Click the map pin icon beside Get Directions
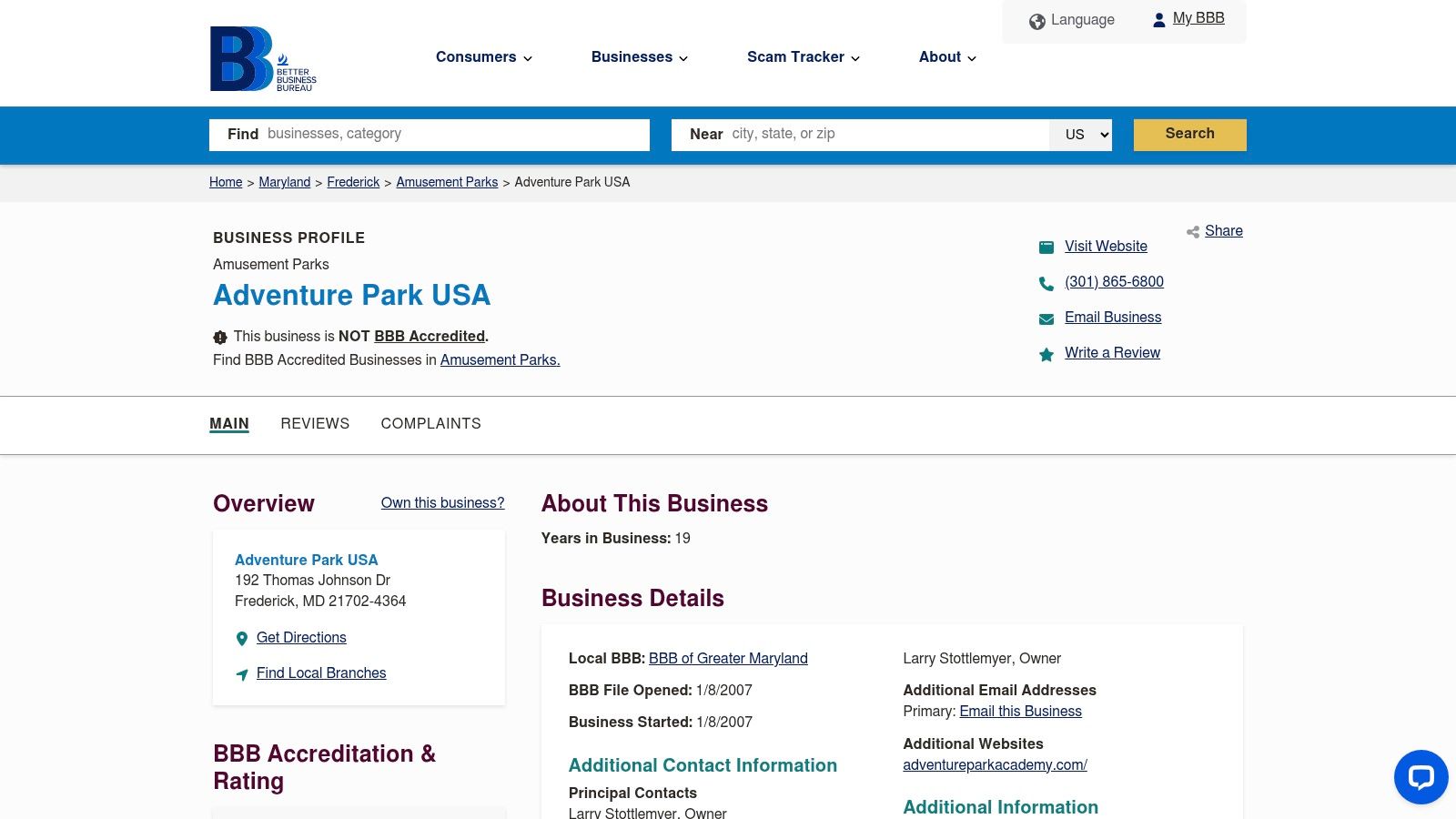The width and height of the screenshot is (1456, 819). tap(242, 639)
